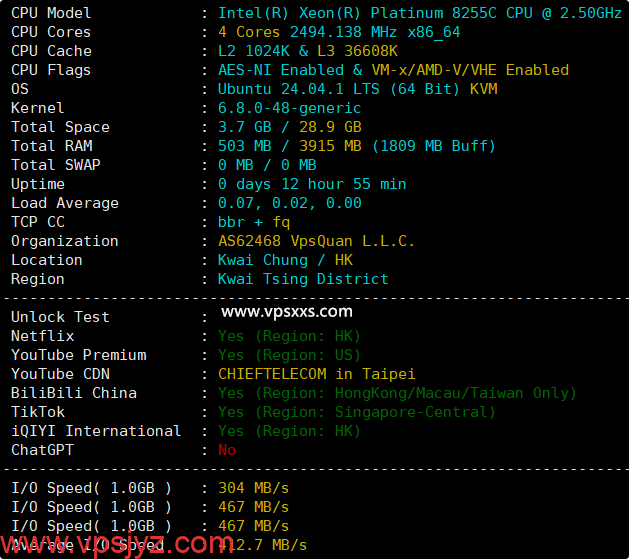Select the 'CPU Model' label
Screen dimensions: 629x559
(x=51, y=13)
